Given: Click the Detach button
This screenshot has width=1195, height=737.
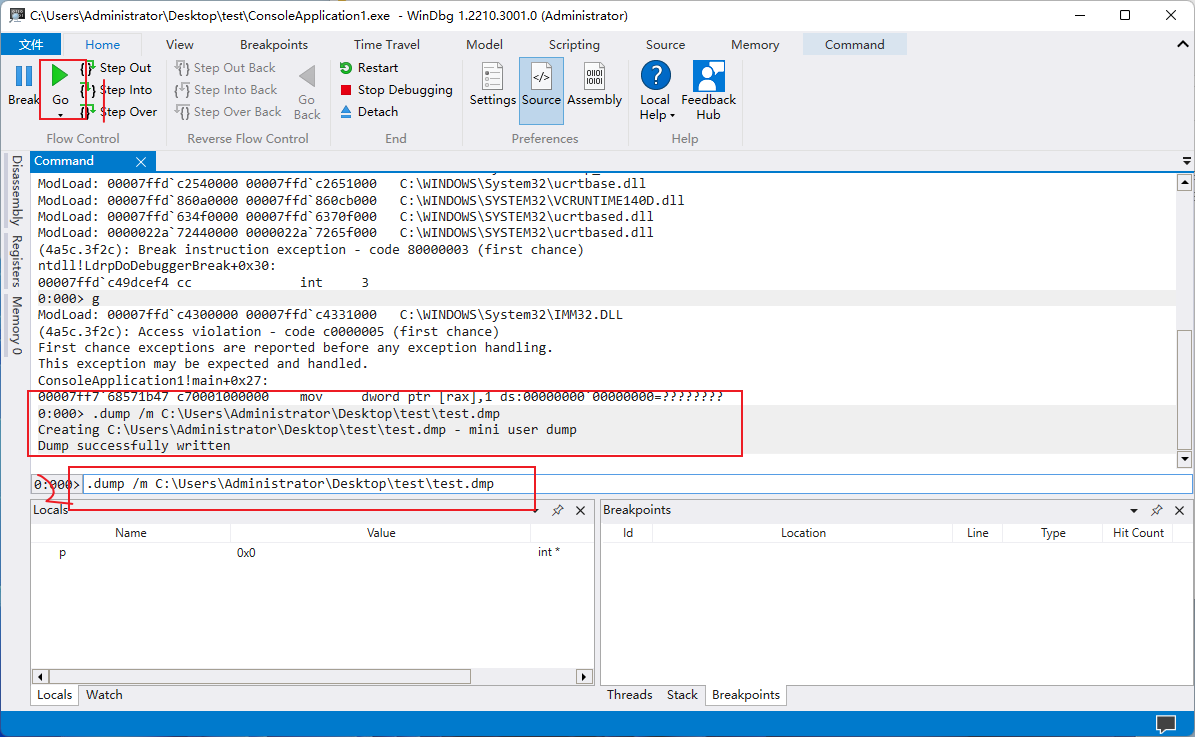Looking at the screenshot, I should 368,112.
